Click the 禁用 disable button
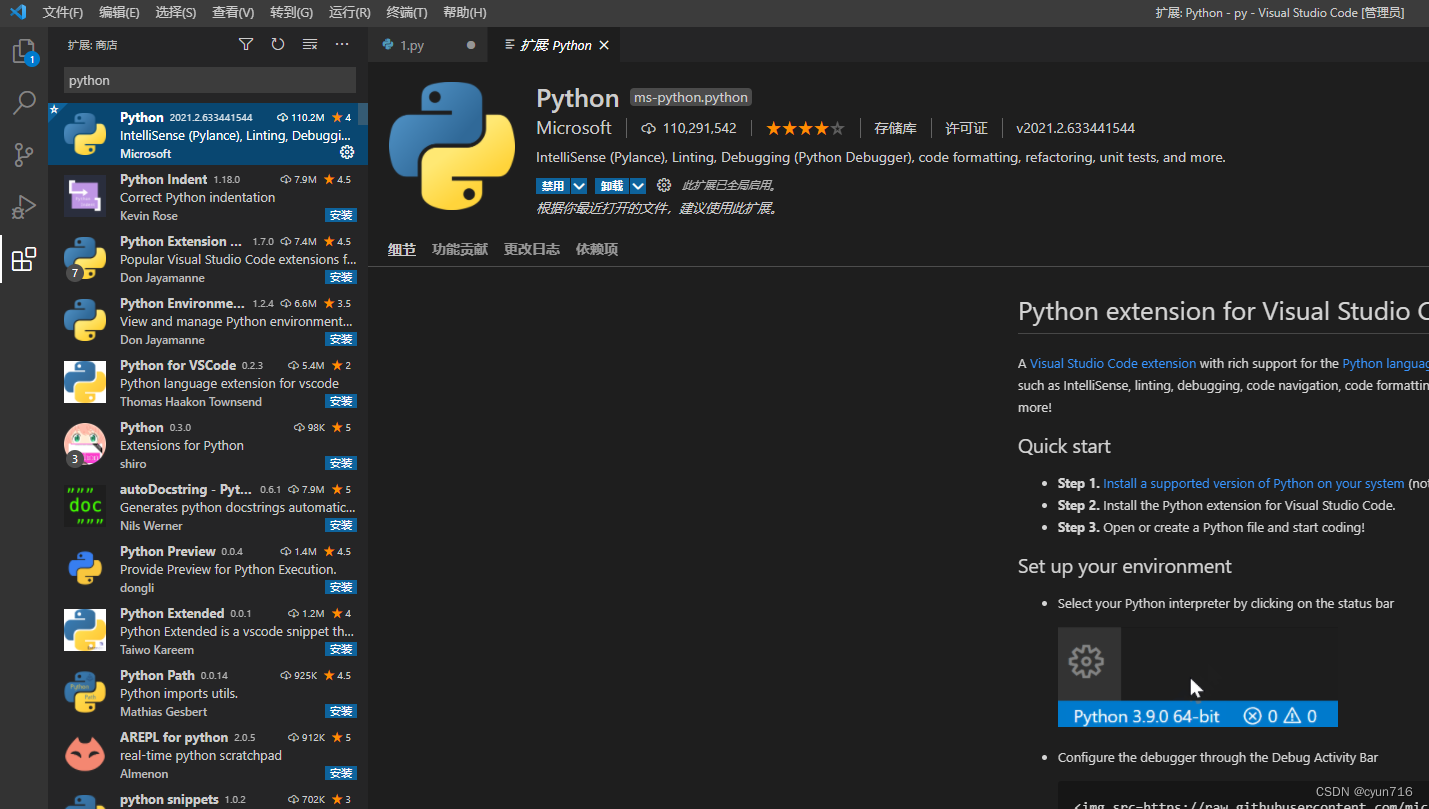Image resolution: width=1429 pixels, height=809 pixels. coord(553,186)
